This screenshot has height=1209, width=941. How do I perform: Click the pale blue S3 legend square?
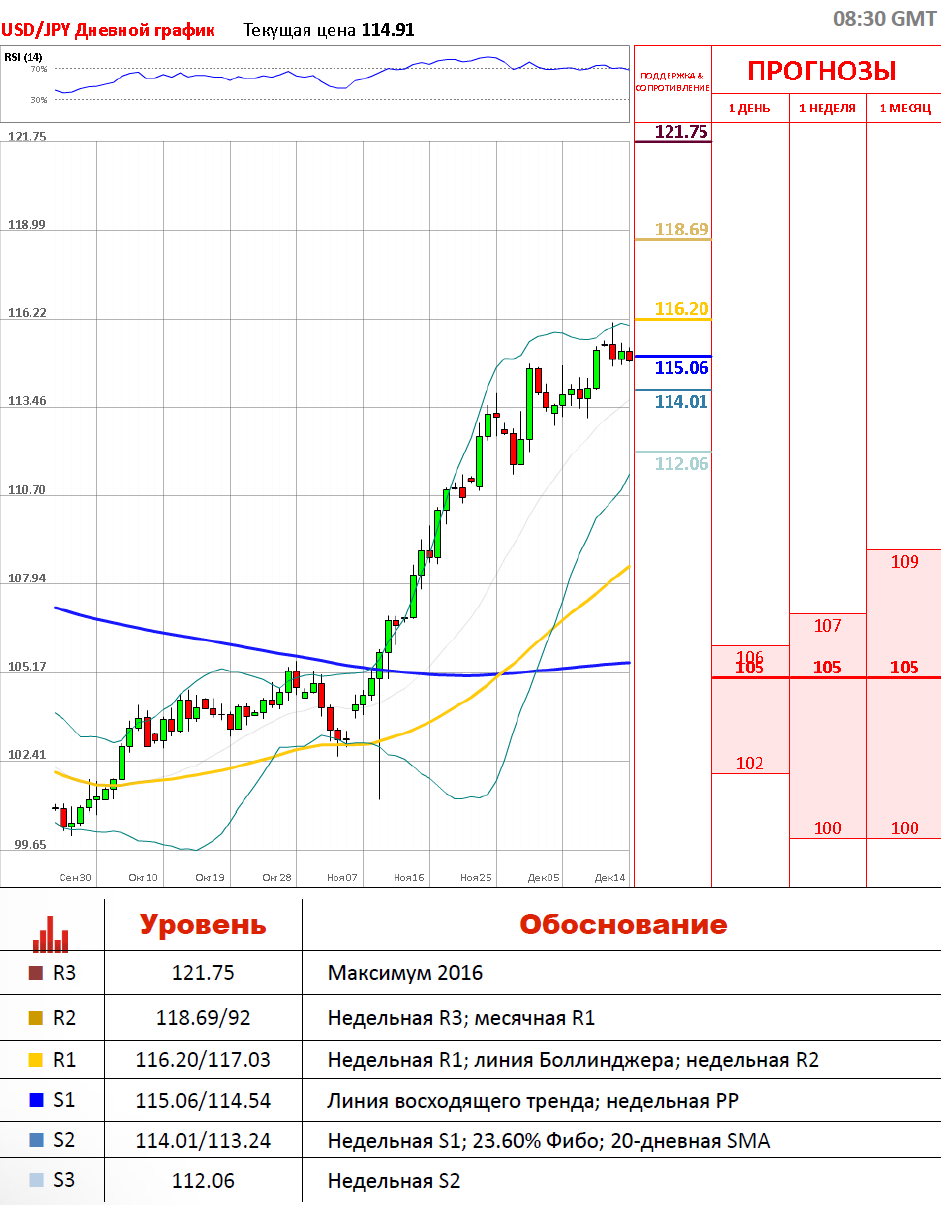[x=36, y=1180]
